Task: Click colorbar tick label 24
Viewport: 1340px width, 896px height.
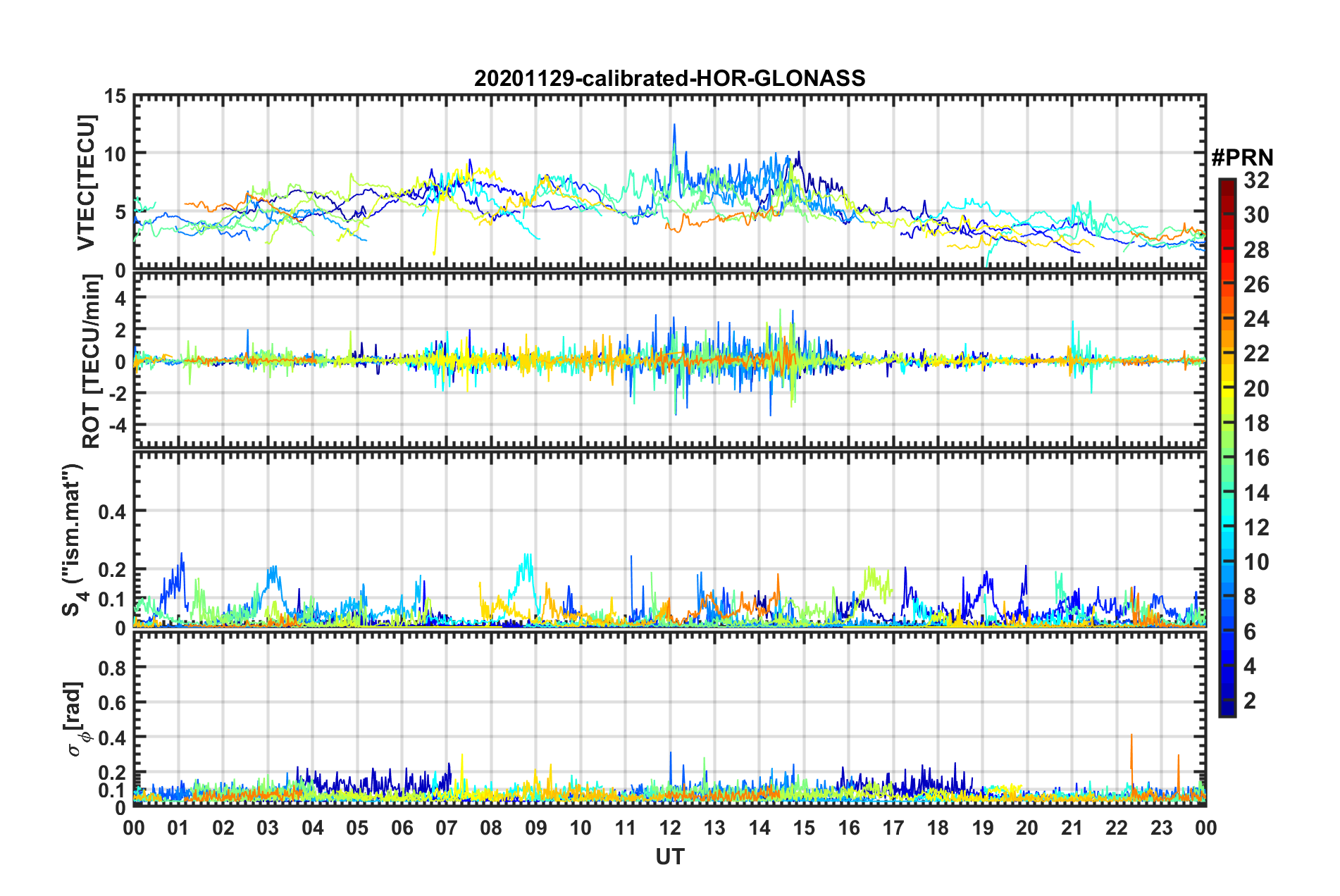Action: pos(1256,319)
